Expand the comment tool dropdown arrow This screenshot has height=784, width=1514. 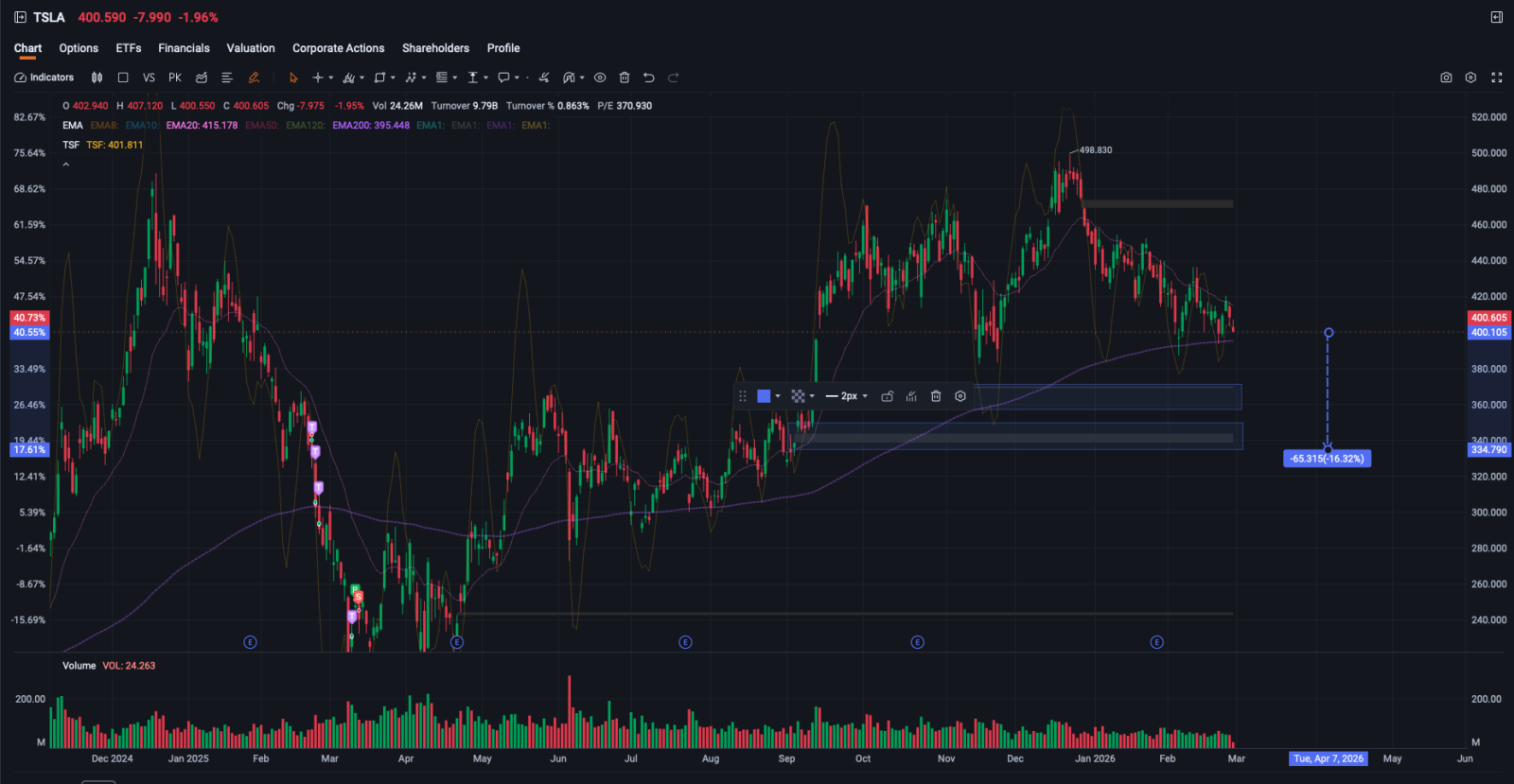(x=517, y=78)
